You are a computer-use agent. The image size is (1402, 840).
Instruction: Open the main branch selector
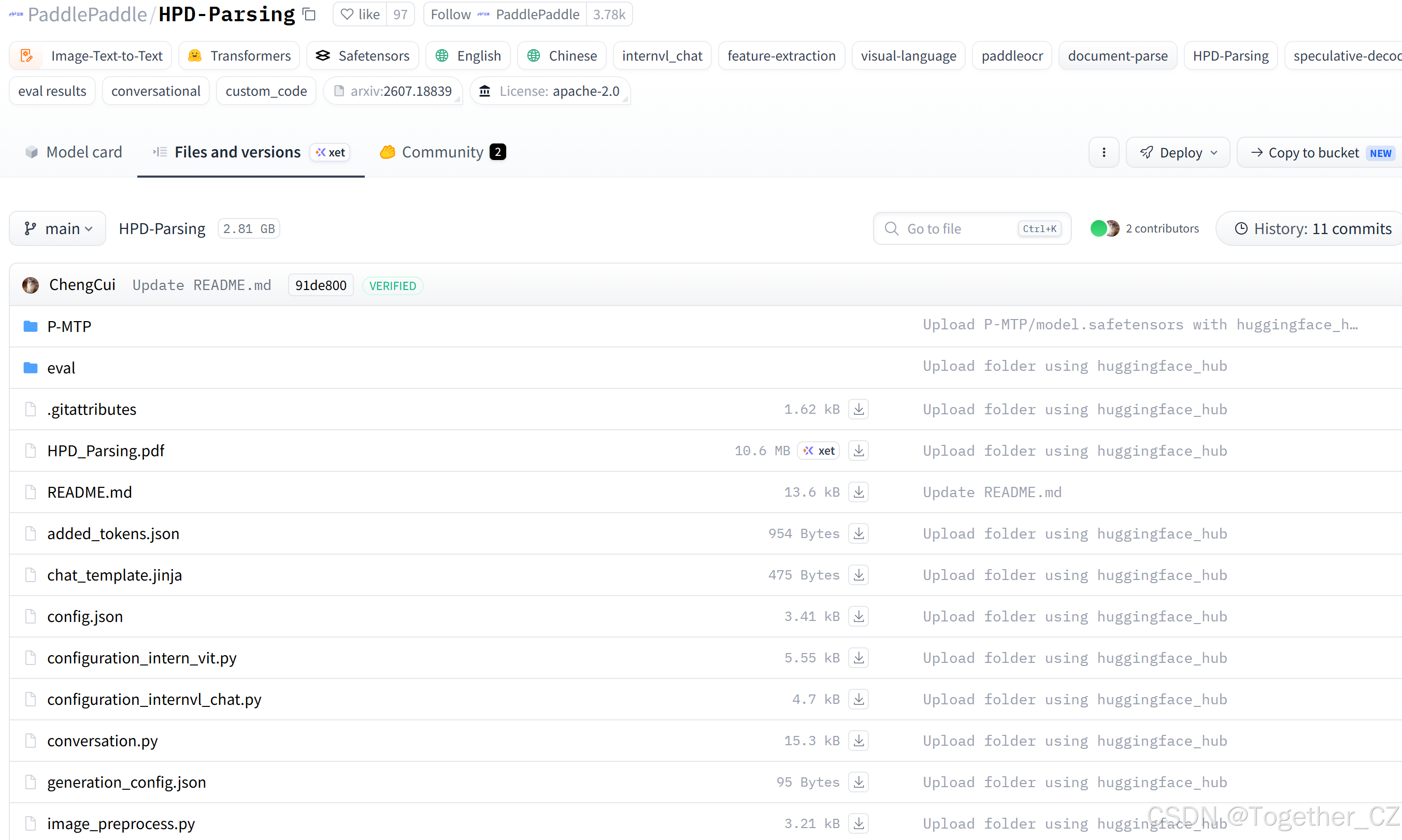click(58, 228)
